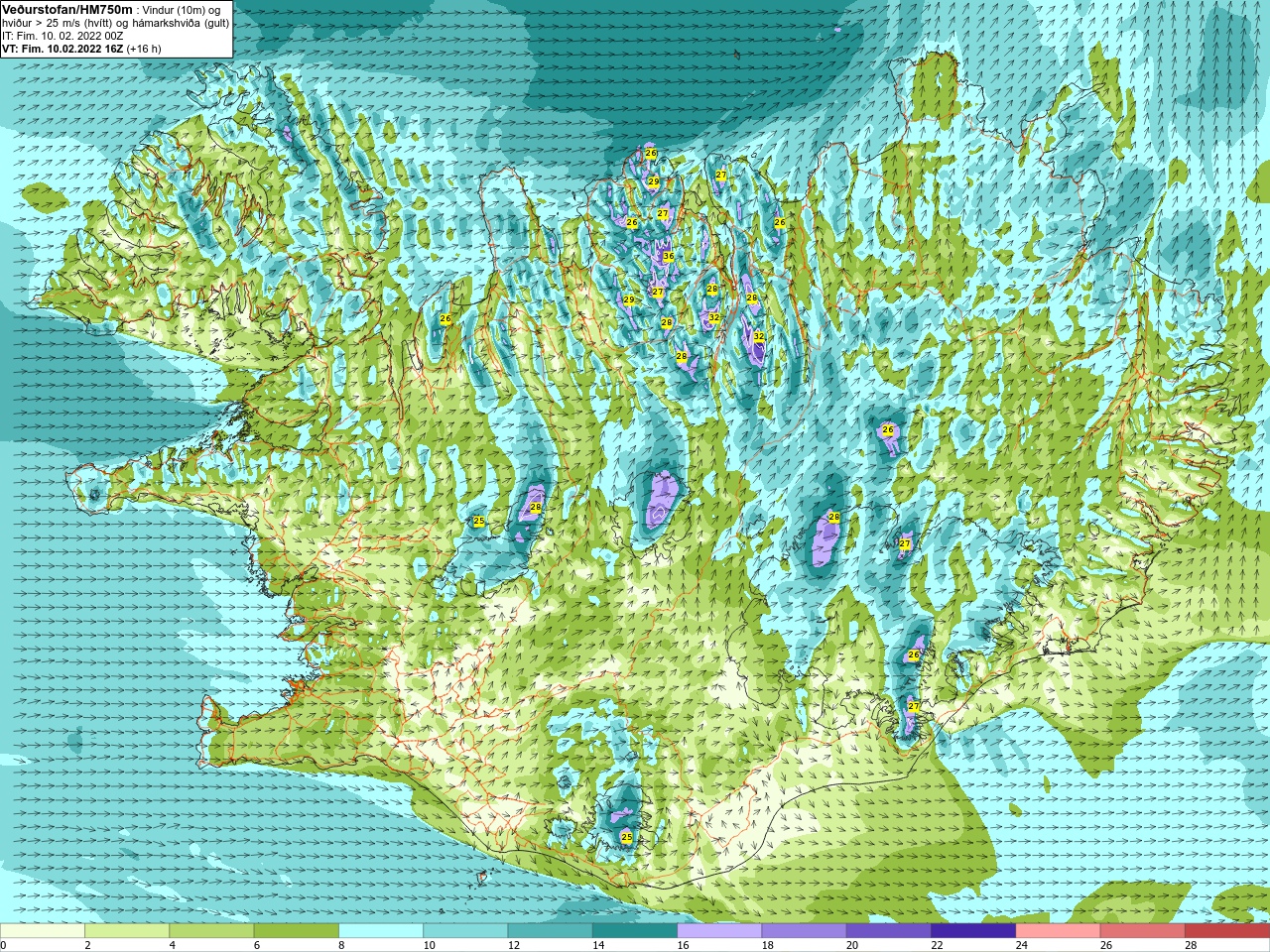Click the 14–16 m/s legend color swatch
The height and width of the screenshot is (952, 1270).
[635, 931]
